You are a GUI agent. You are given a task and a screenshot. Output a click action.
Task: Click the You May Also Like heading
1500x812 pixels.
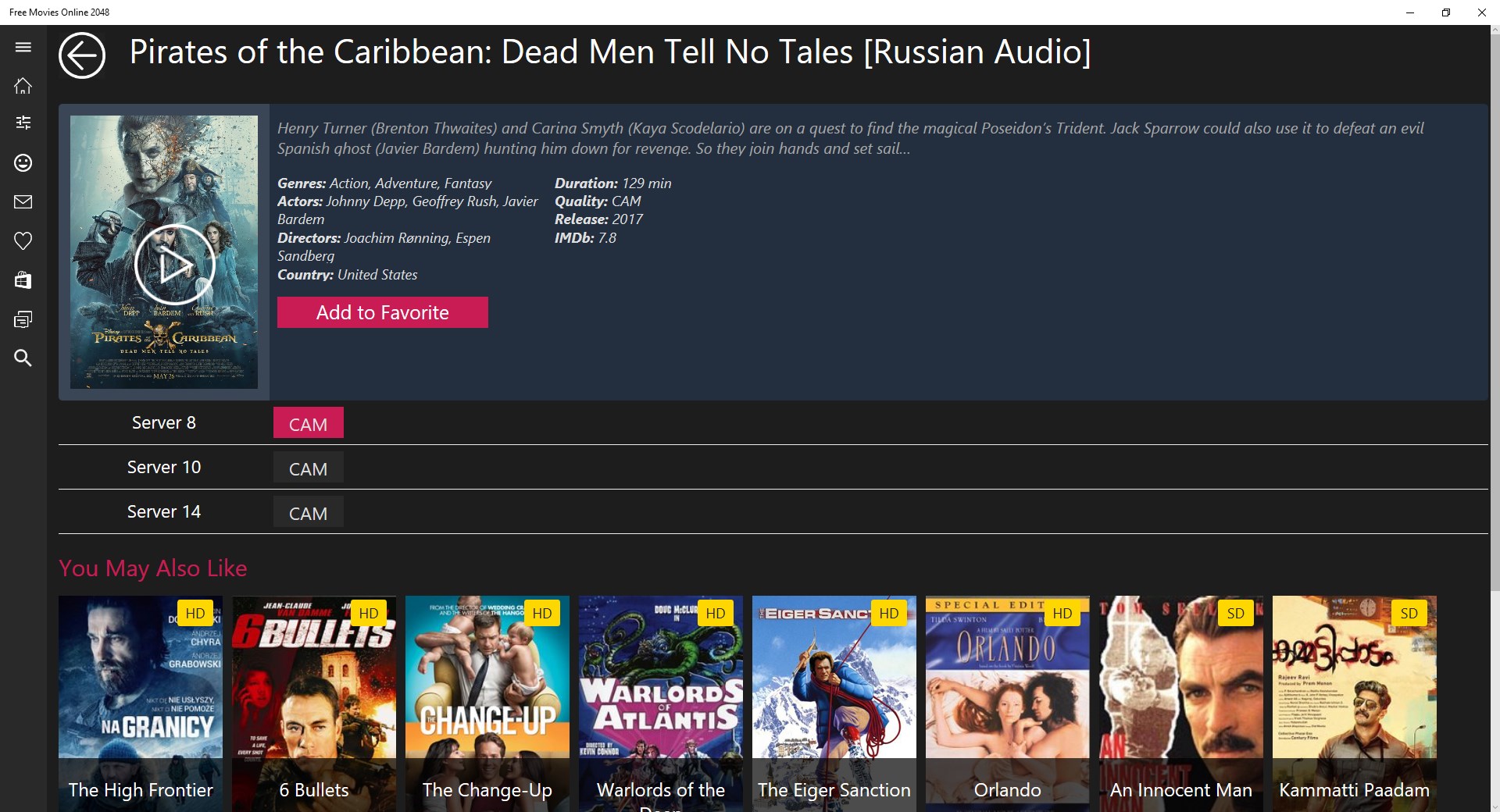[x=153, y=568]
